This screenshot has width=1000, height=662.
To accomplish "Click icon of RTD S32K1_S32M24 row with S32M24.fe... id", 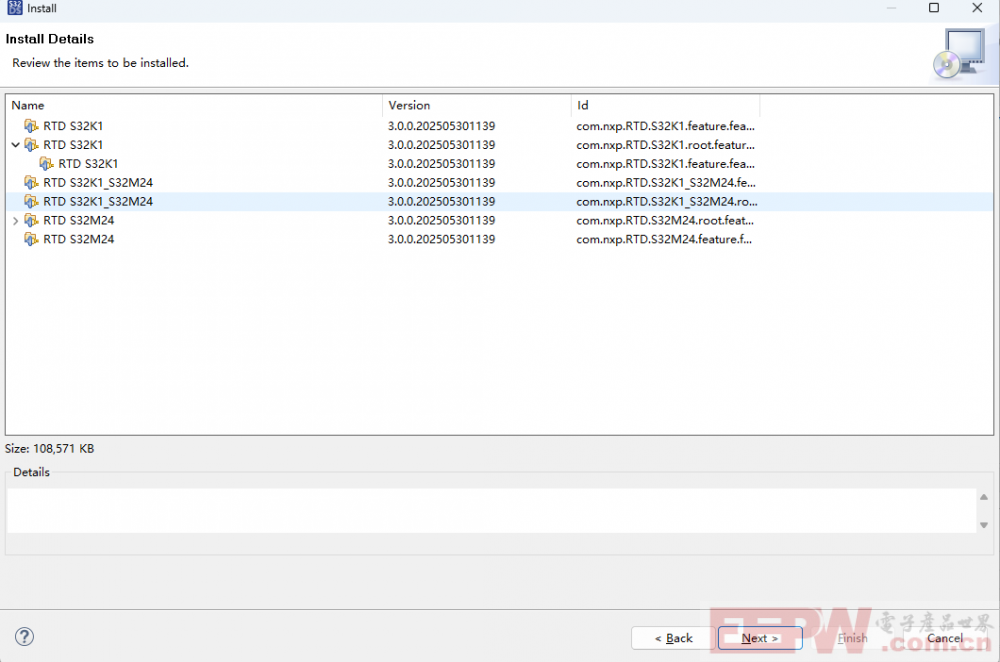I will [x=31, y=182].
